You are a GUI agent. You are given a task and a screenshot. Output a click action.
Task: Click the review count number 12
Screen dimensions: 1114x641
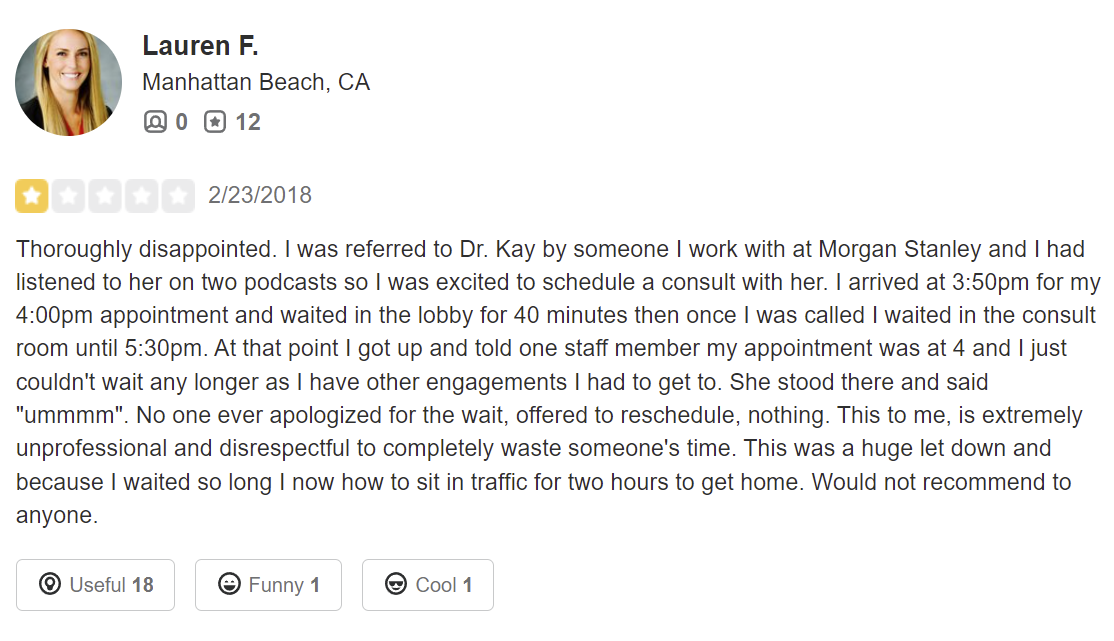coord(248,122)
